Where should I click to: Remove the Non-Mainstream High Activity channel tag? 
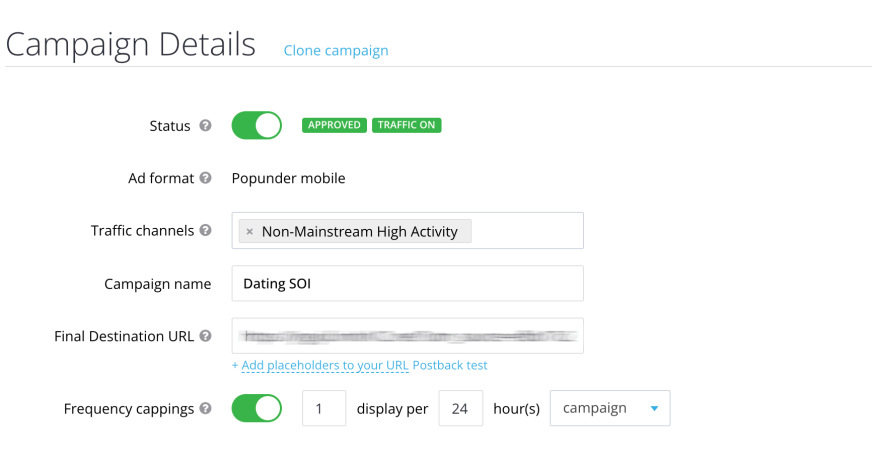250,231
